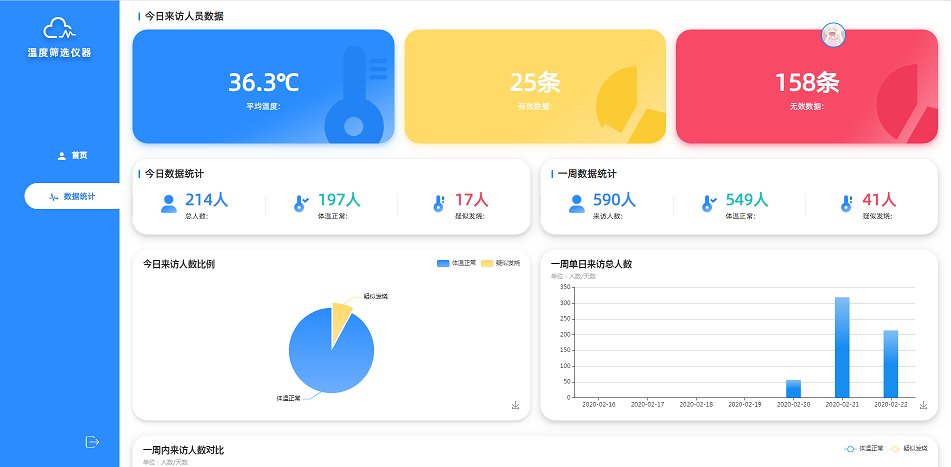Toggle 体温正常 legend in the pie chart
Viewport: 951px width, 467px height.
click(456, 264)
